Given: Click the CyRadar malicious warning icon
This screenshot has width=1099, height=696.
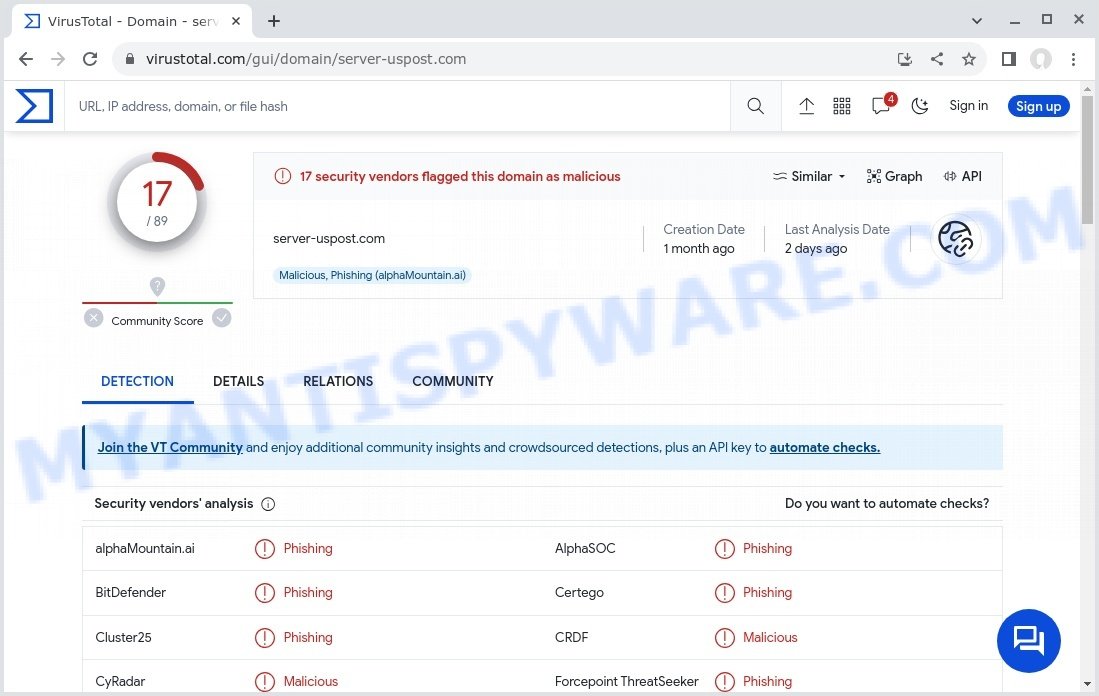Looking at the screenshot, I should coord(264,681).
